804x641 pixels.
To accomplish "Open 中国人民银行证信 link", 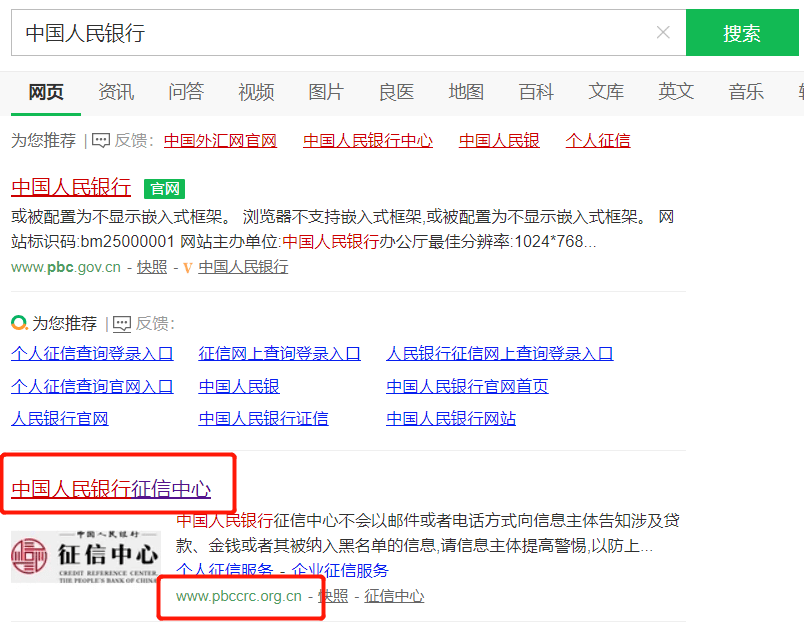I will (x=264, y=419).
